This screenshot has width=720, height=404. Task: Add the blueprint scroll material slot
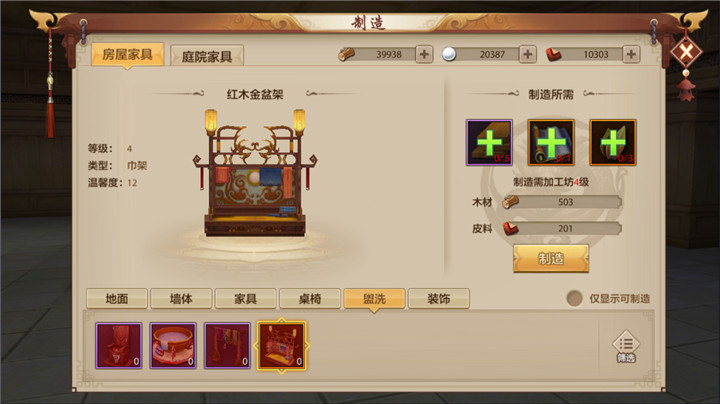pyautogui.click(x=551, y=142)
